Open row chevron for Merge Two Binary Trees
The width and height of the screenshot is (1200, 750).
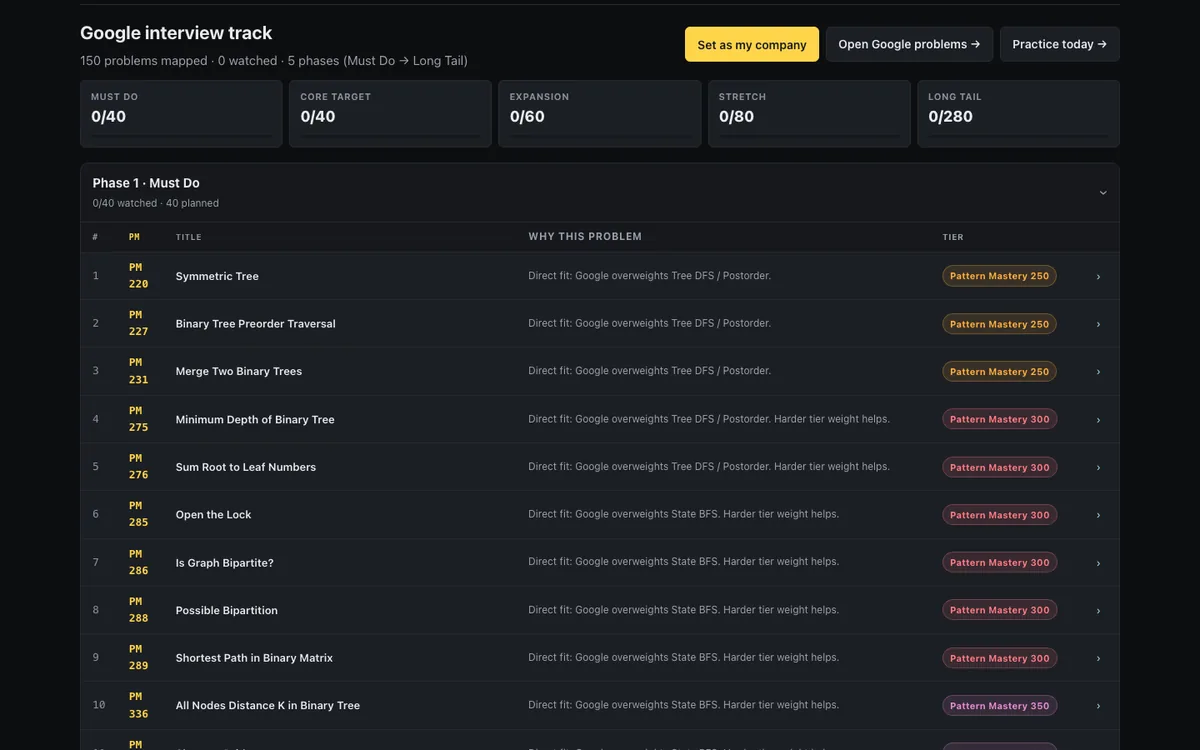click(1098, 372)
